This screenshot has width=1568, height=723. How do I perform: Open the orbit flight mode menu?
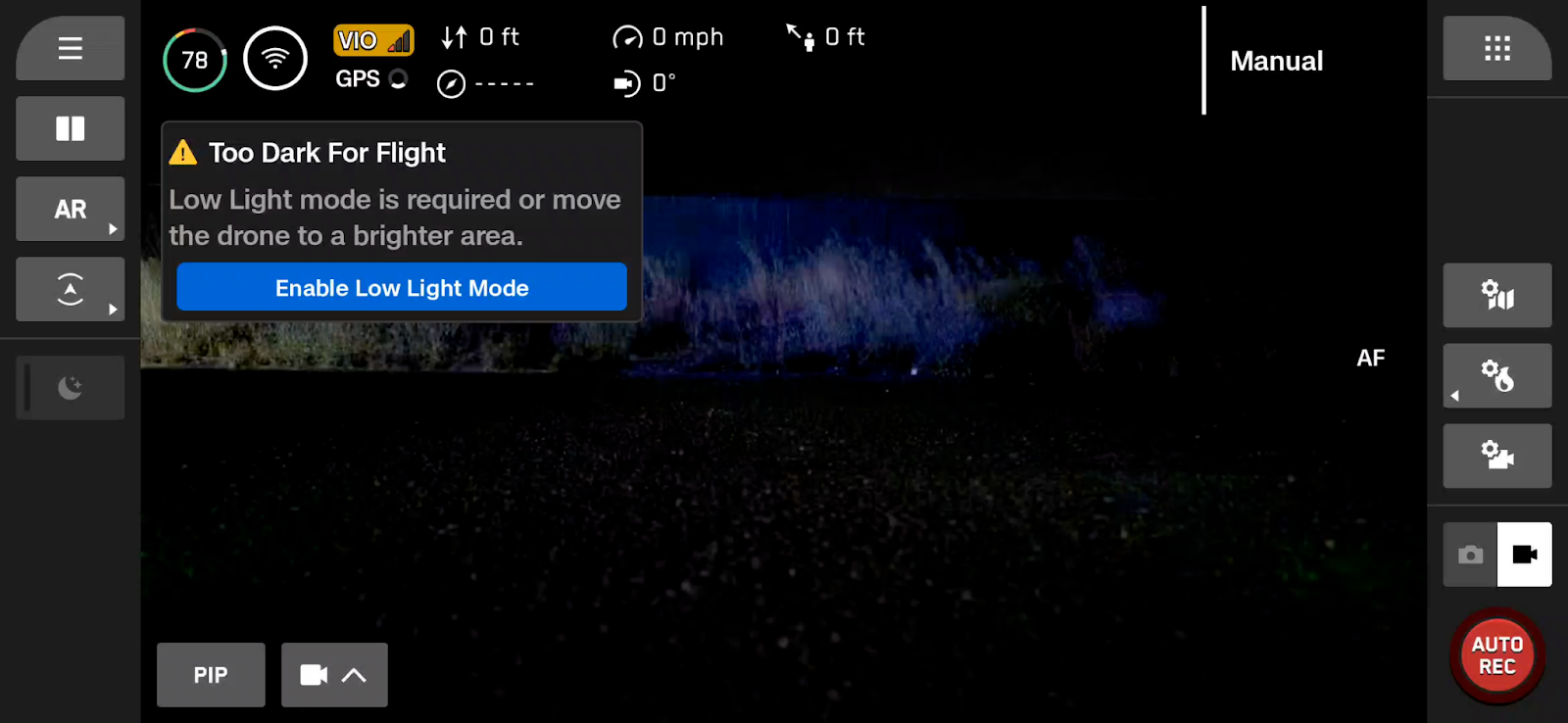coord(70,289)
